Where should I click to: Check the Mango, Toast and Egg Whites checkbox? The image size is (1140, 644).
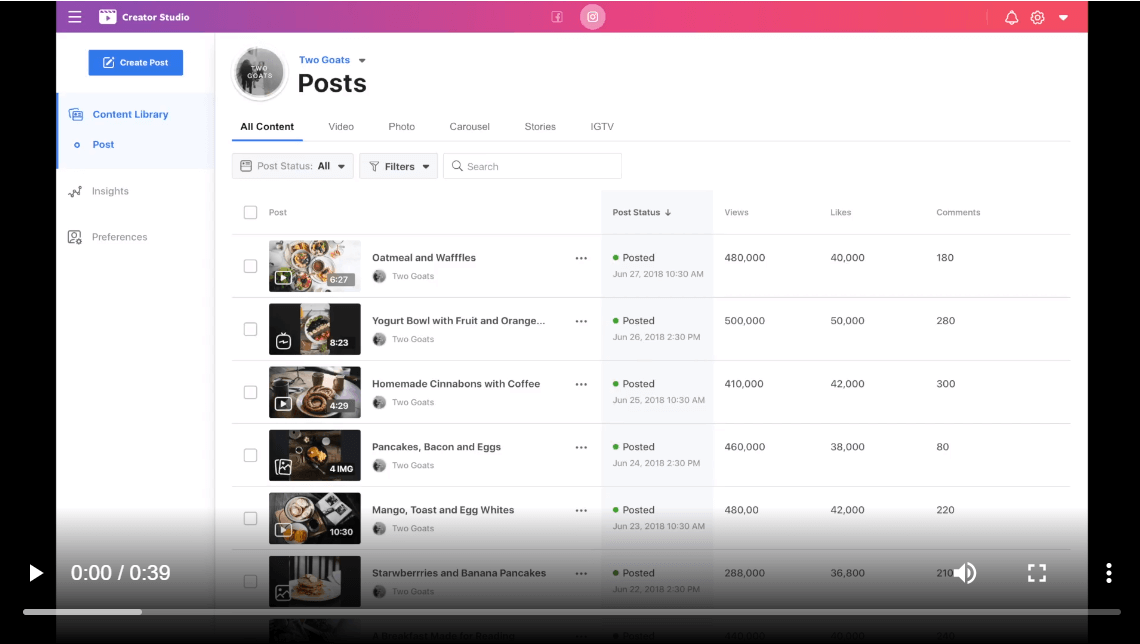point(250,518)
